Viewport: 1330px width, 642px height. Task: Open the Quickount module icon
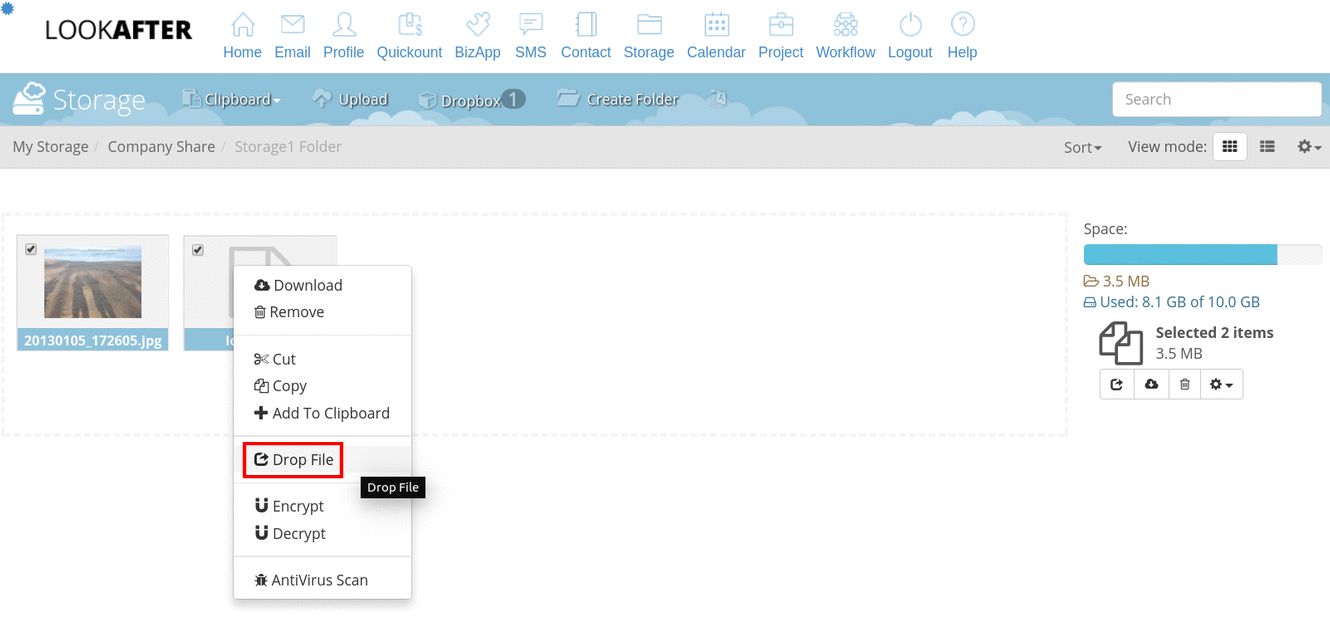pyautogui.click(x=409, y=26)
